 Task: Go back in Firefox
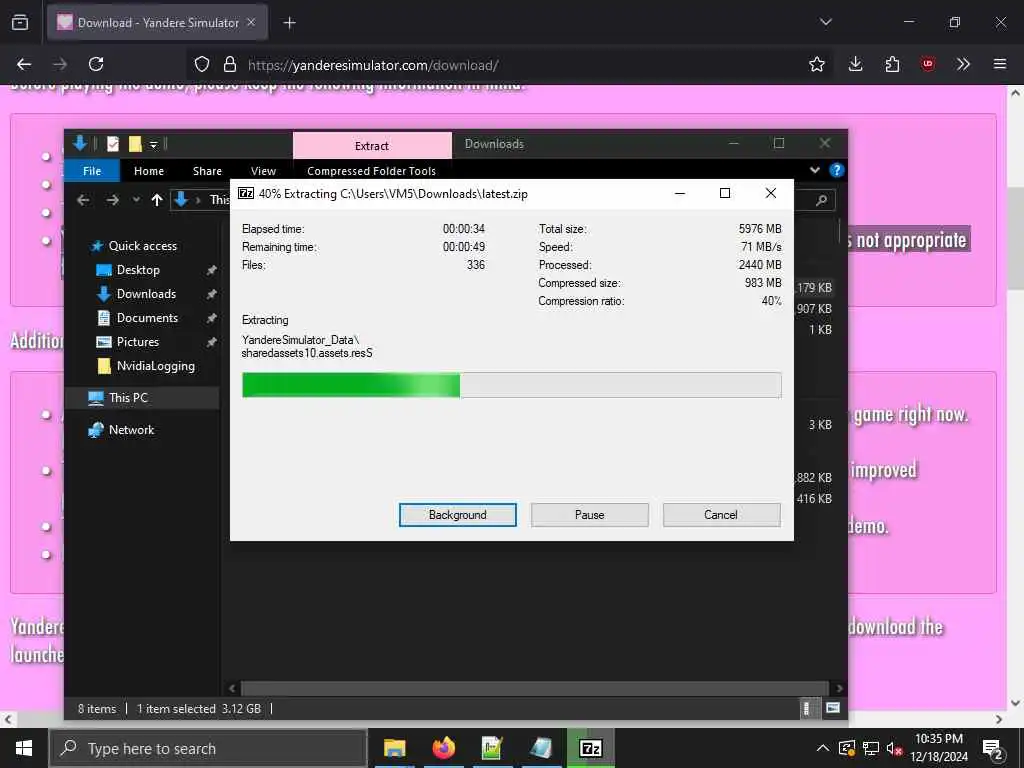tap(24, 64)
